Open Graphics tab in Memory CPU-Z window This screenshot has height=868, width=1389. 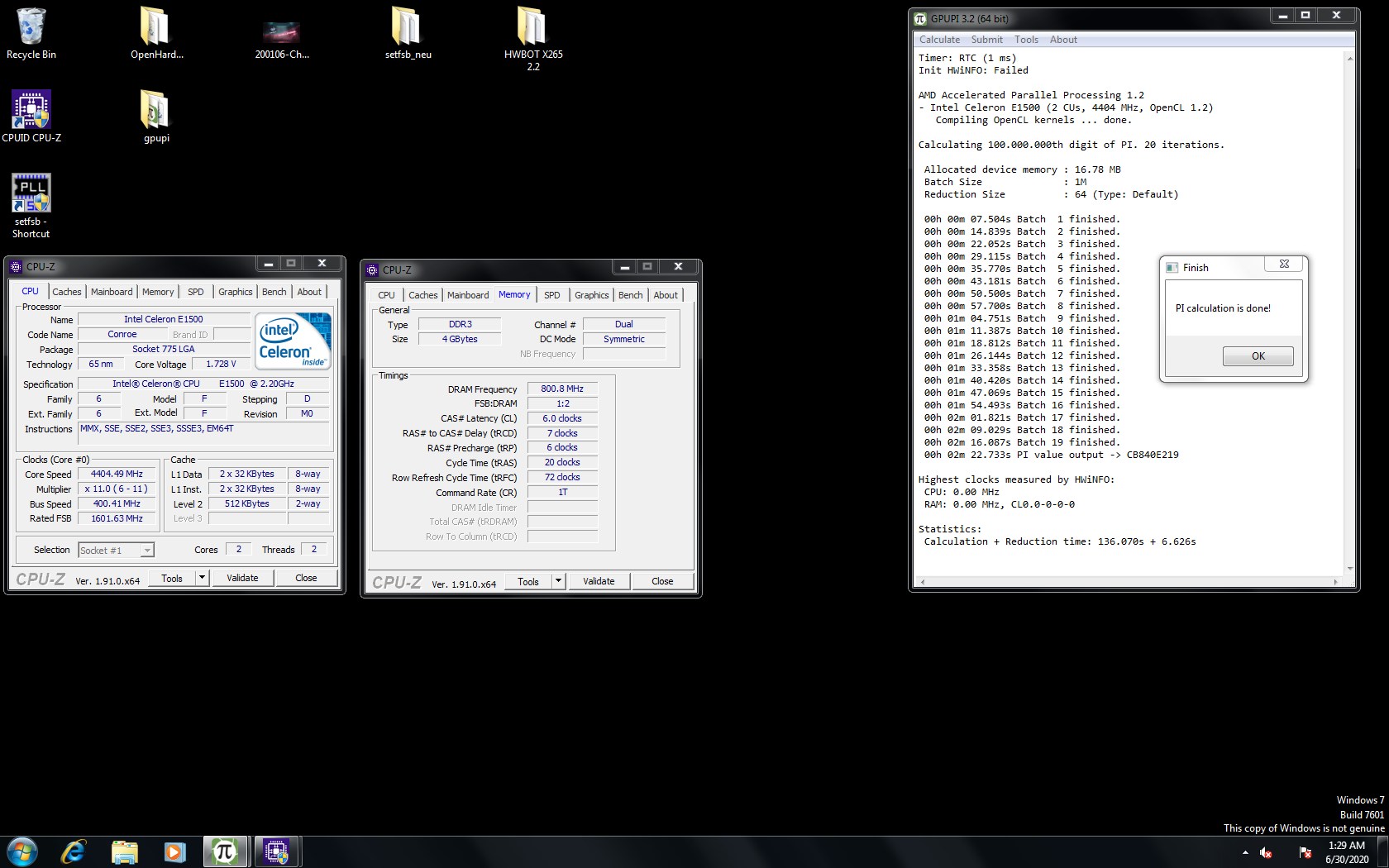(x=592, y=295)
